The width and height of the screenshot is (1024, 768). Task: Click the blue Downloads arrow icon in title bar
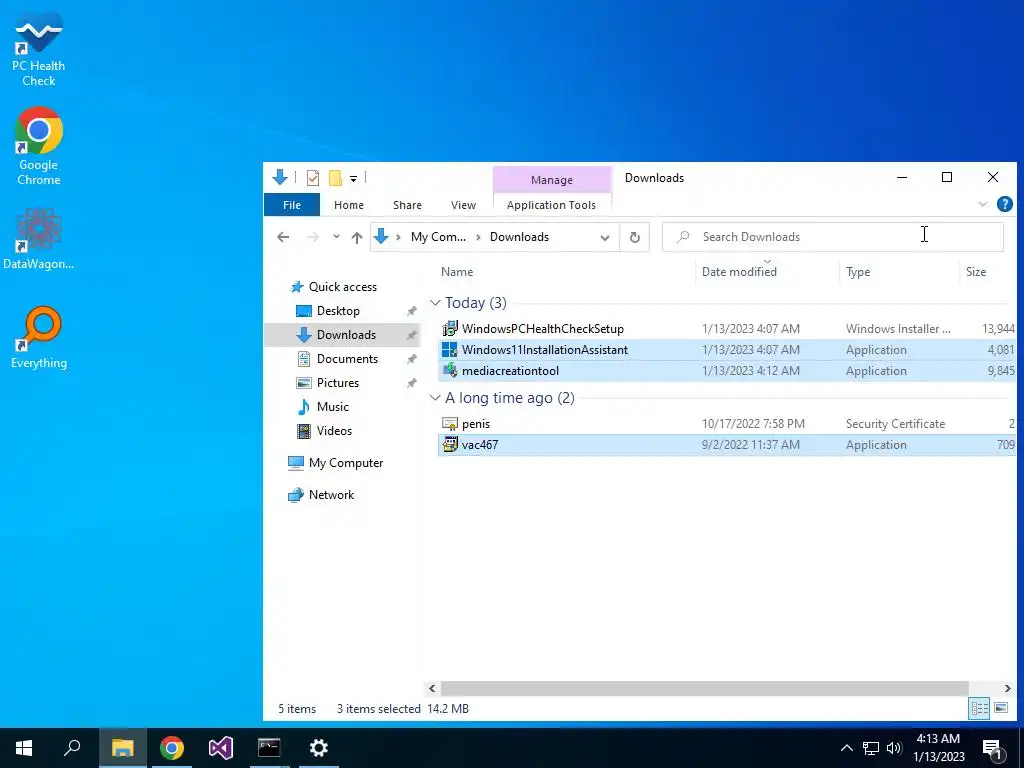click(280, 177)
